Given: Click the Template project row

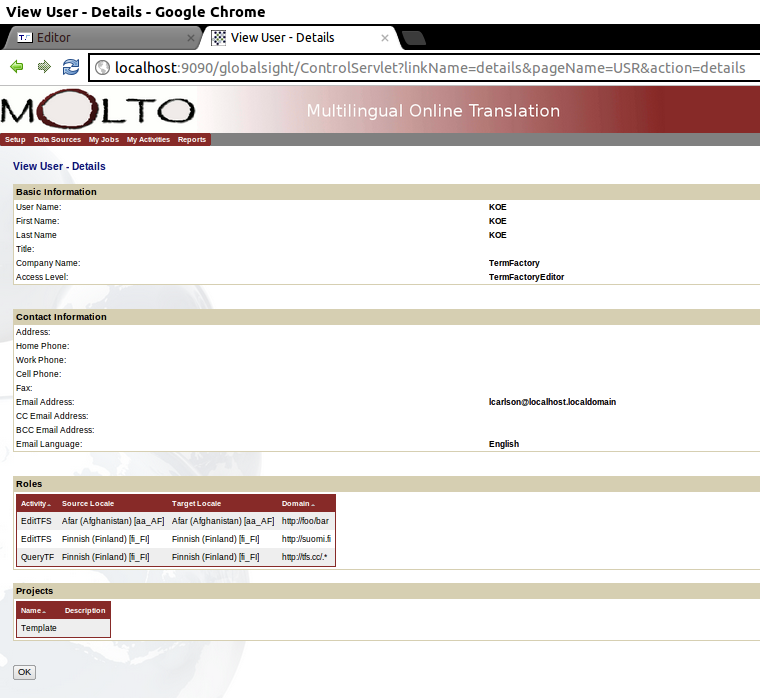Looking at the screenshot, I should [63, 628].
